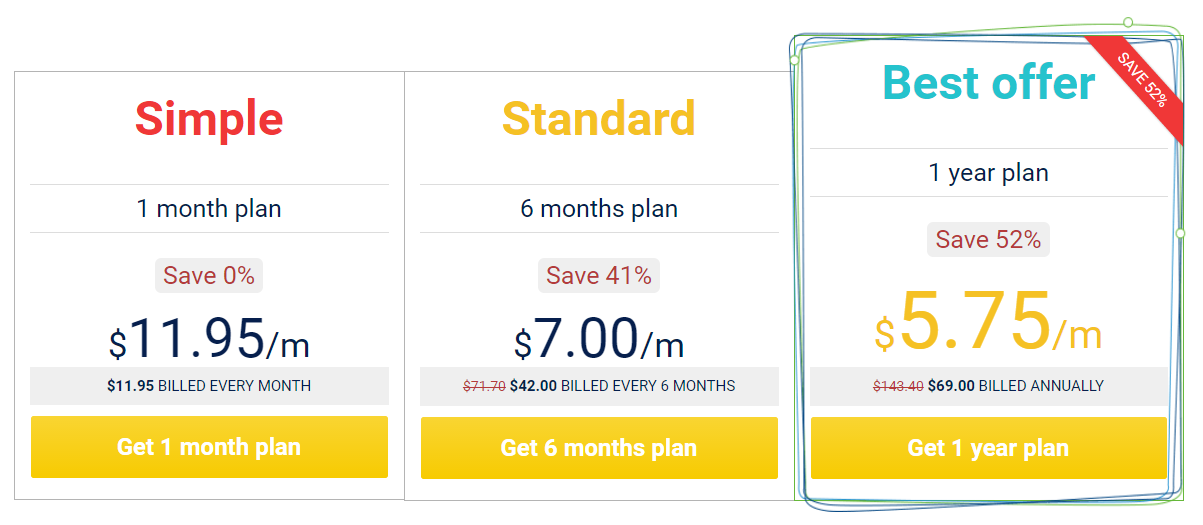Click the 1 year plan label
Screen dimensions: 1203x525
988,173
